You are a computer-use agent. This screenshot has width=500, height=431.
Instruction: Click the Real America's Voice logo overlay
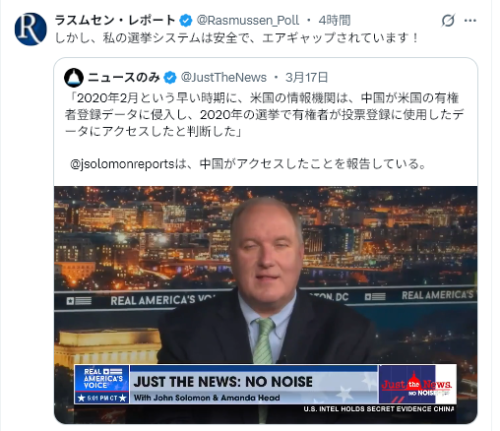102,384
